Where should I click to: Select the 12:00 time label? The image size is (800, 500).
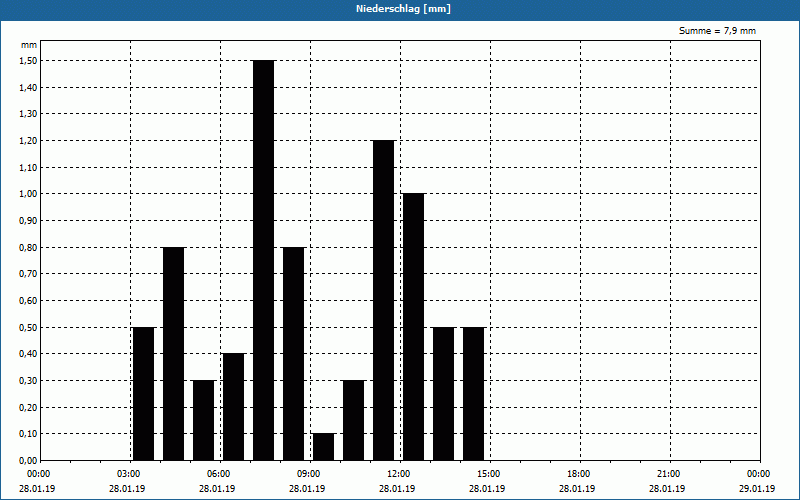[399, 474]
